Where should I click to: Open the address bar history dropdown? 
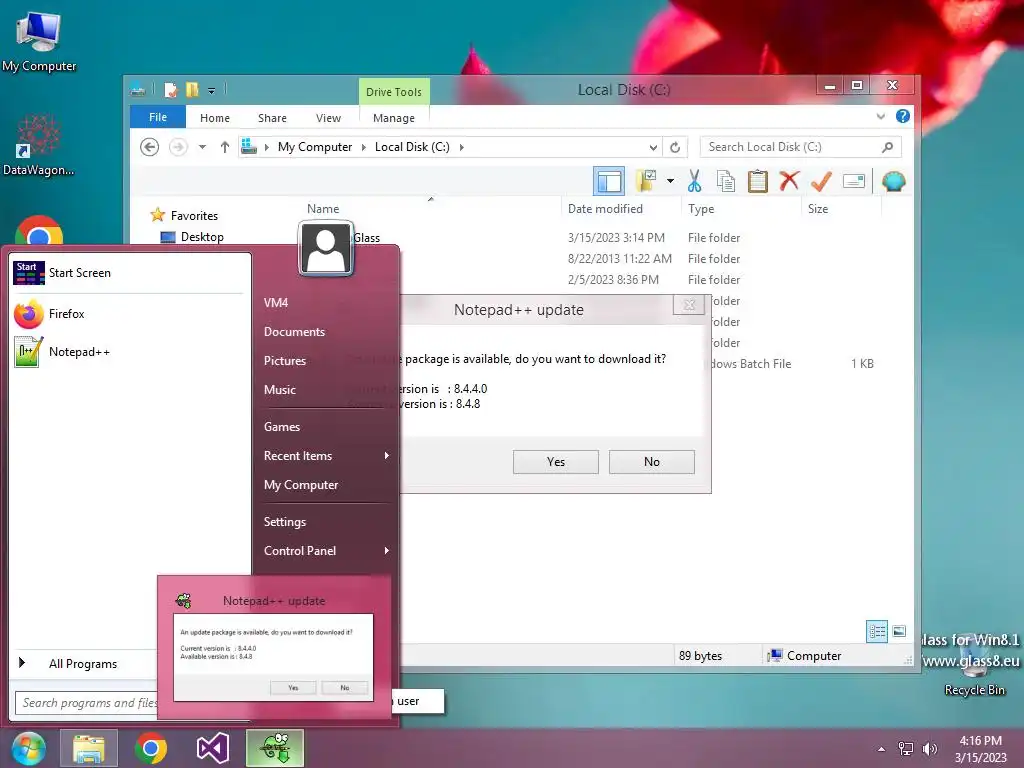(653, 148)
